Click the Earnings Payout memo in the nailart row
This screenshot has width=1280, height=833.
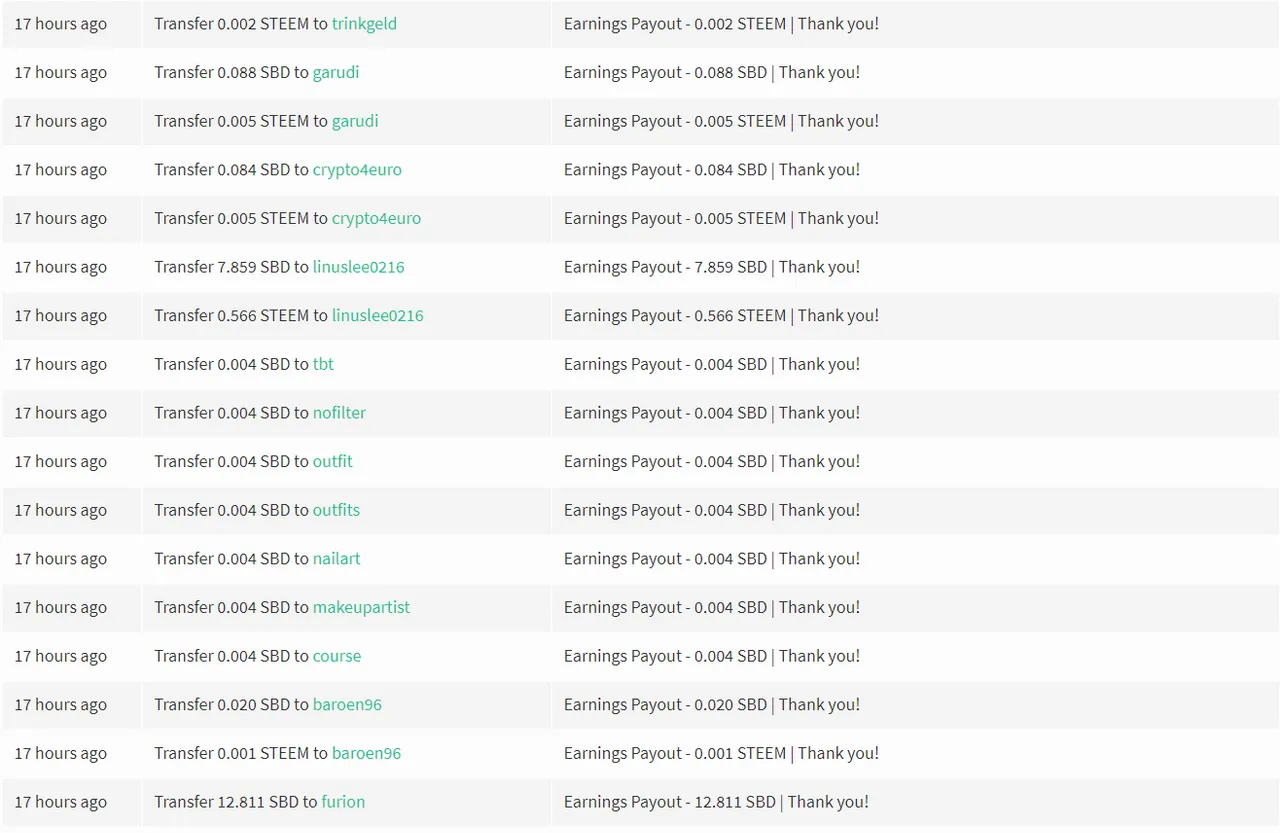point(712,559)
